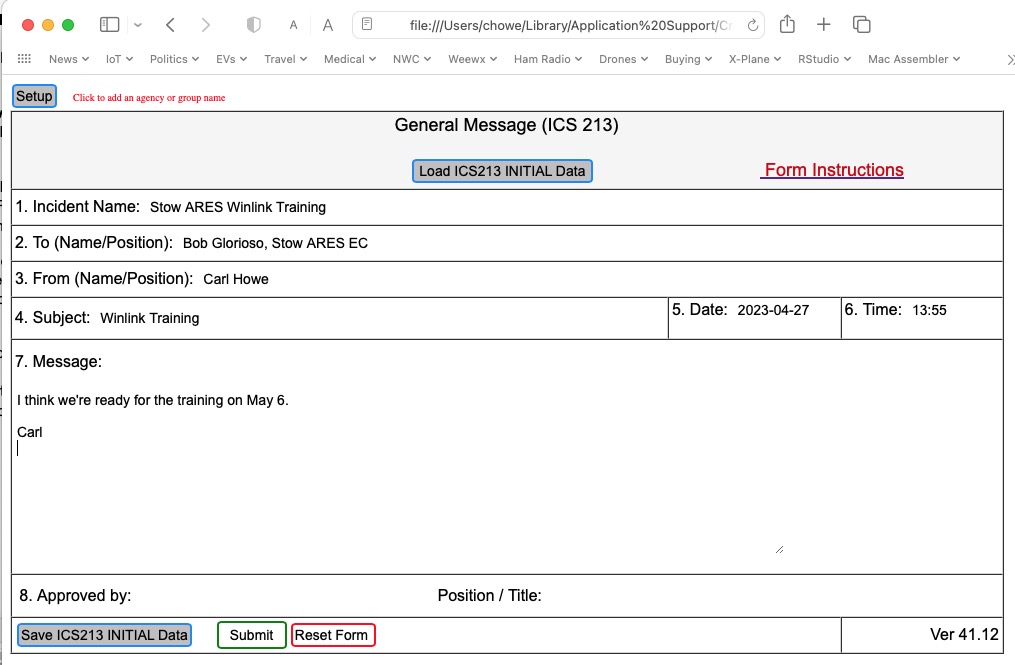Decrease text size with small A
This screenshot has height=665, width=1015.
293,25
